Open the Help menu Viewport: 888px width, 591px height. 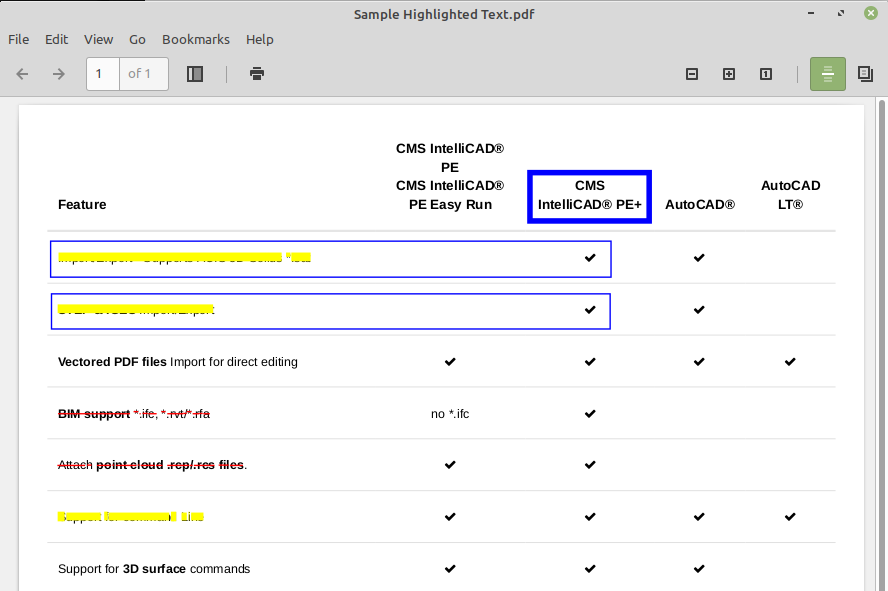[259, 40]
